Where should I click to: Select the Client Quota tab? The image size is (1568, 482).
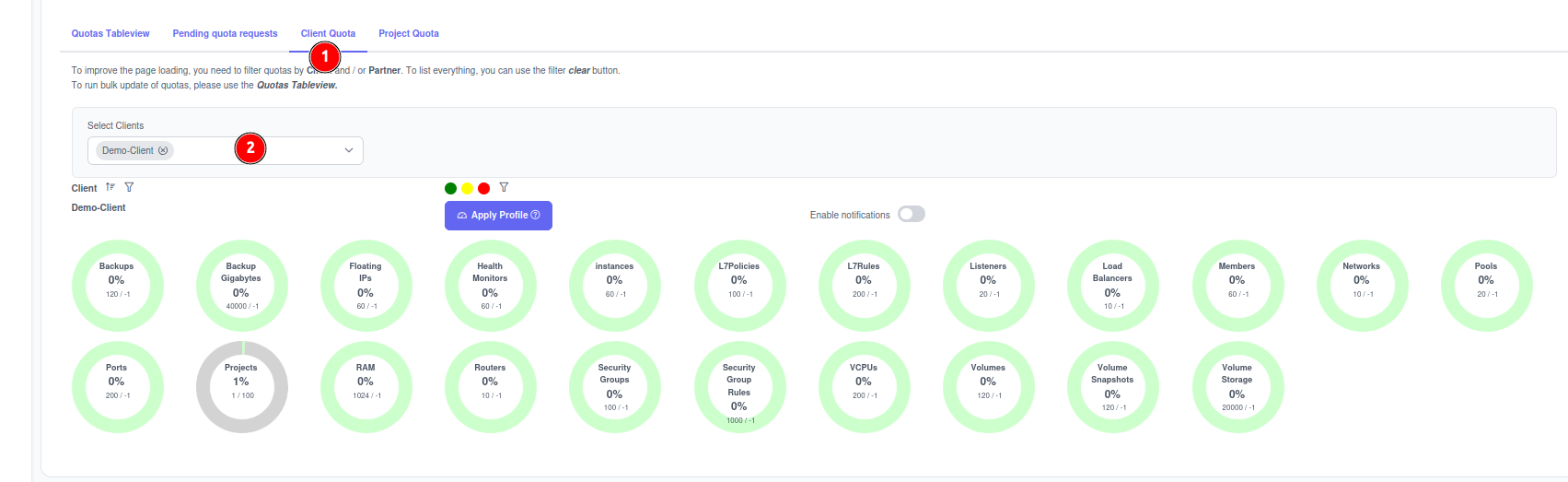328,33
